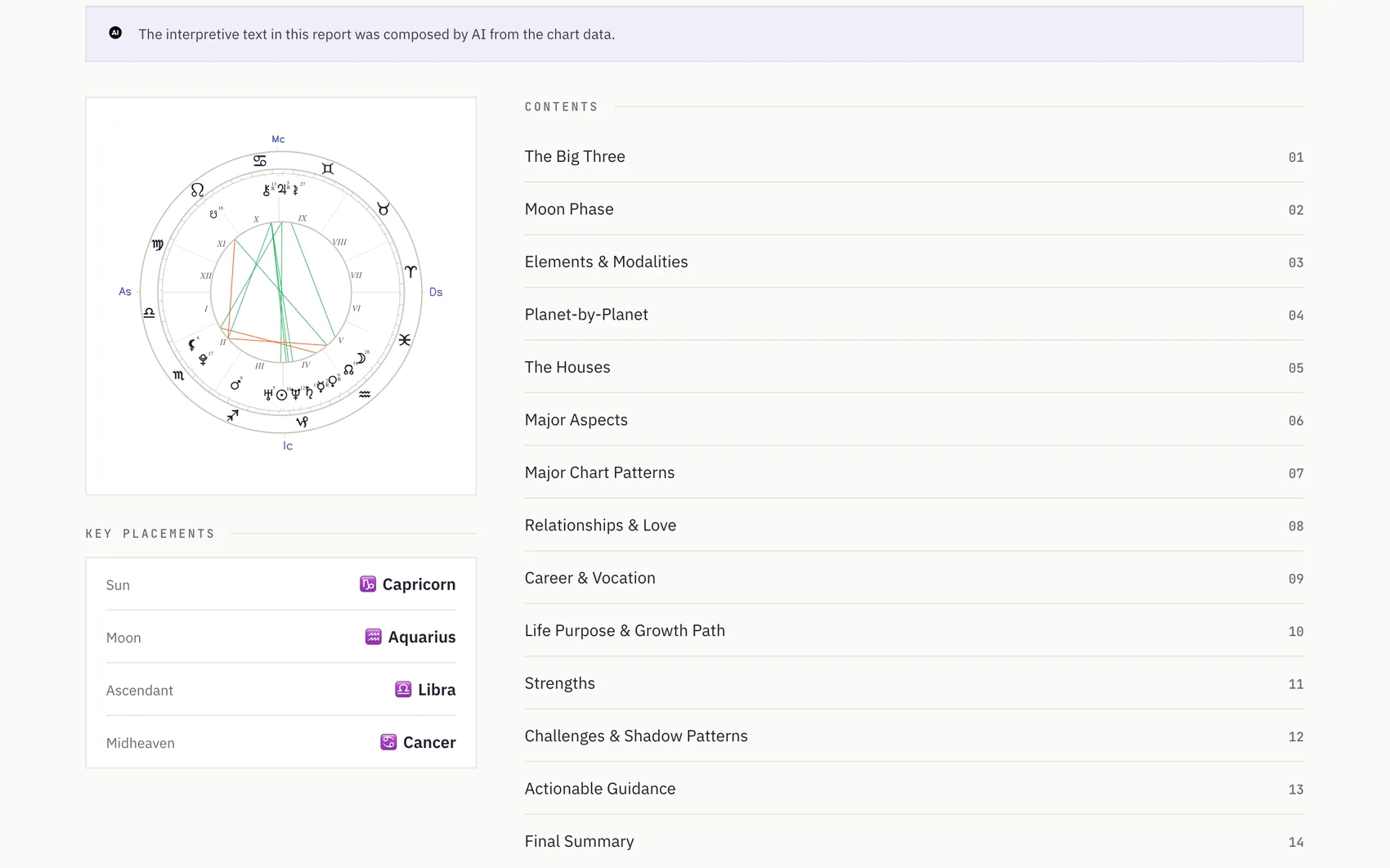Viewport: 1390px width, 868px height.
Task: Click the As marker beside the chart wheel
Action: [125, 291]
